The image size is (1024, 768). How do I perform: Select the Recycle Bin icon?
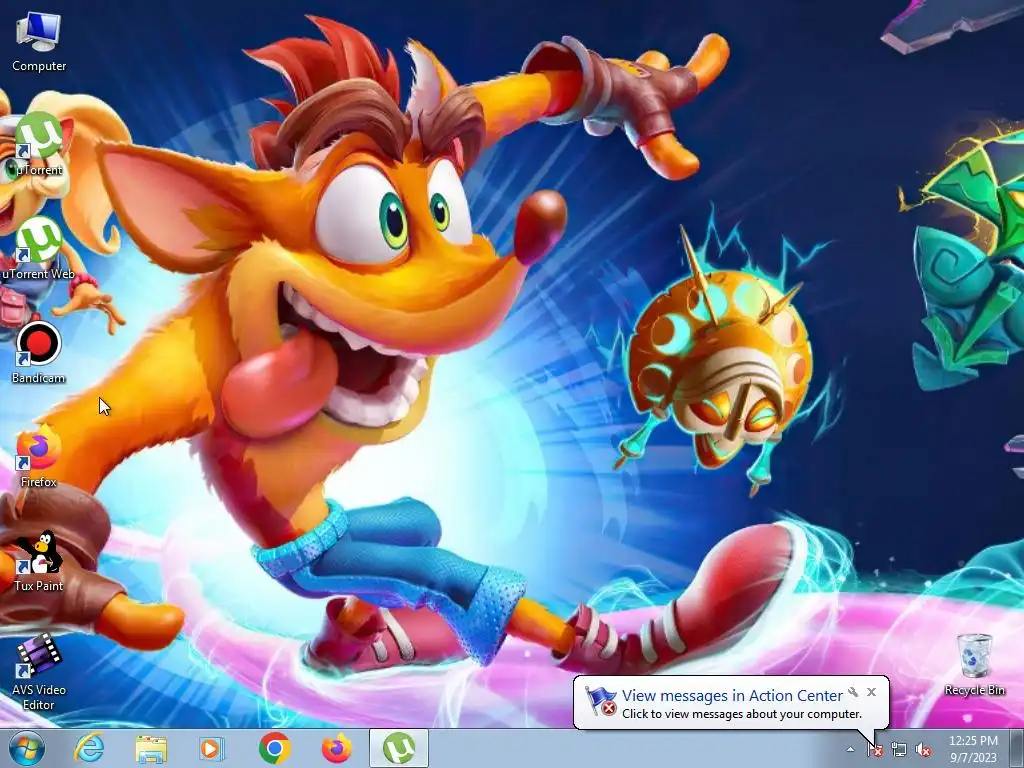(974, 664)
